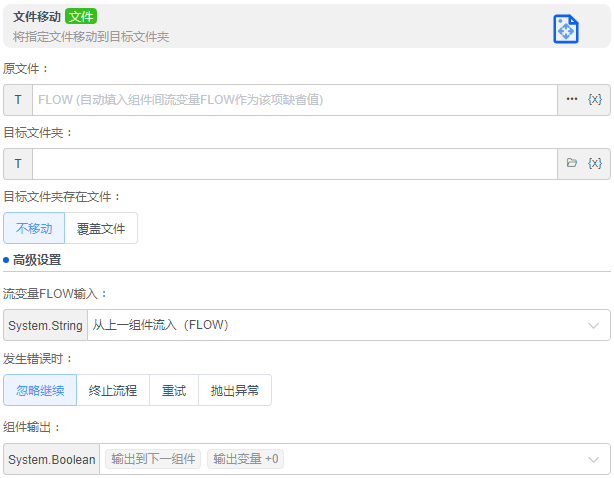Insert variable in source file field
The width and height of the screenshot is (614, 478).
595,100
